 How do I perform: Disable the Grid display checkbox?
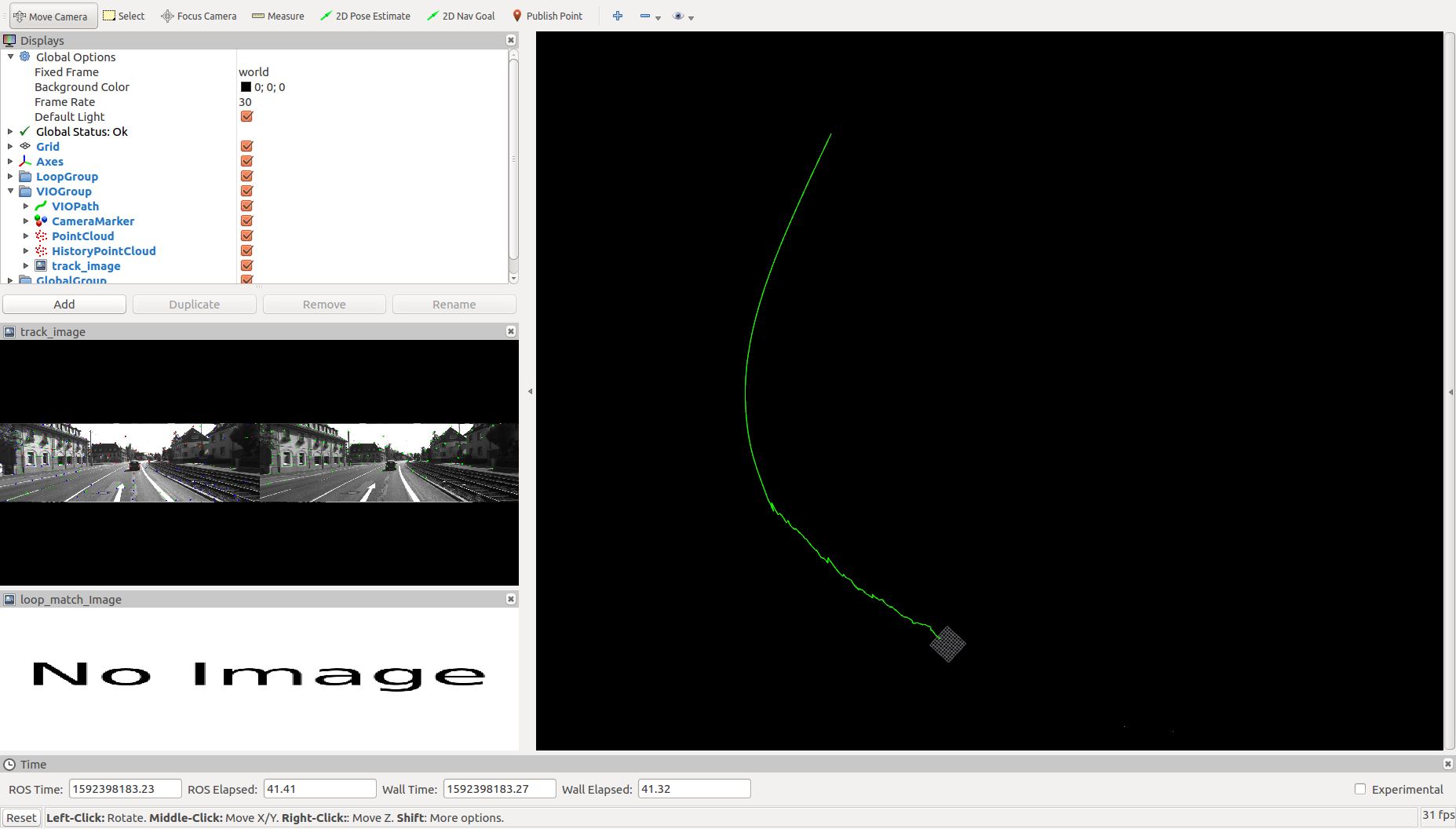[x=246, y=147]
